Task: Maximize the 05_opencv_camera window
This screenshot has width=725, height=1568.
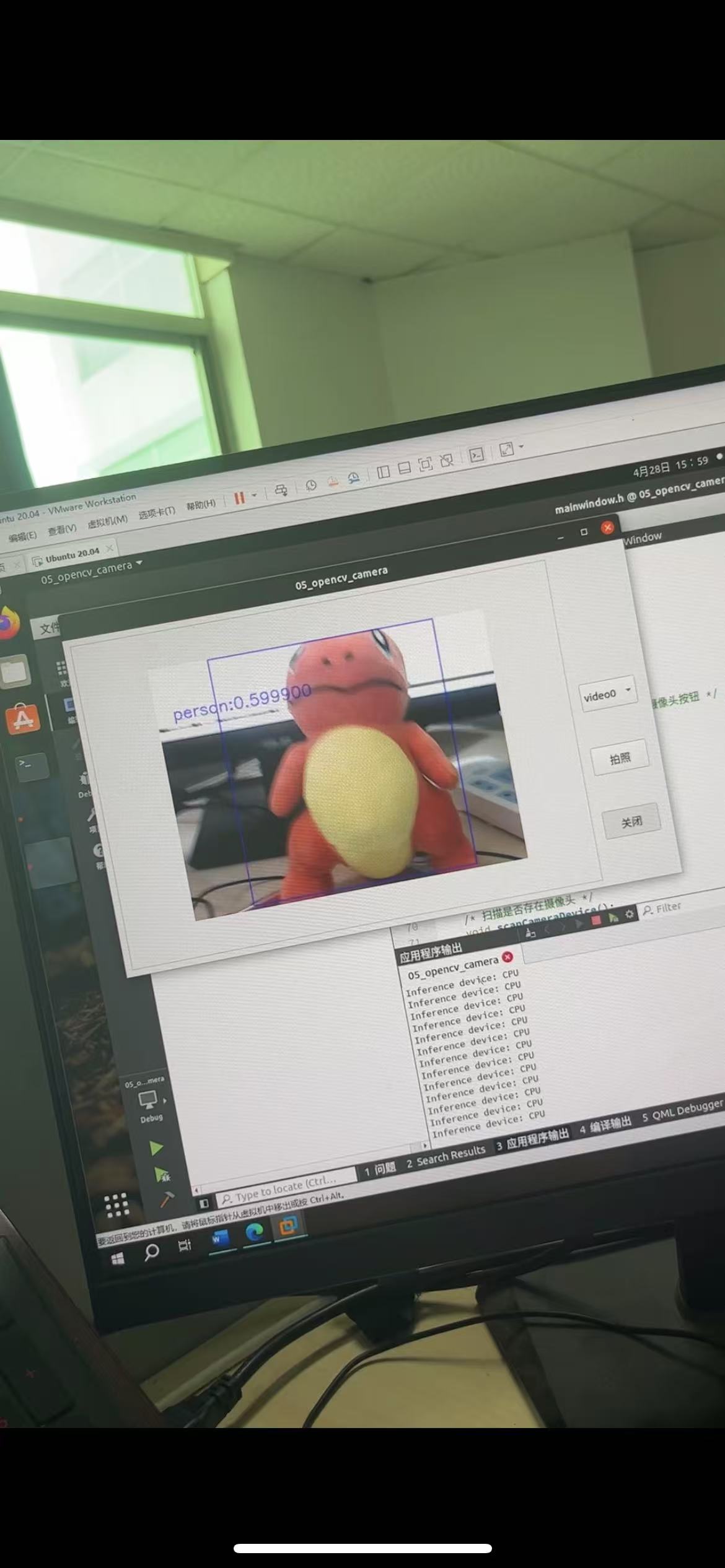Action: coord(584,533)
